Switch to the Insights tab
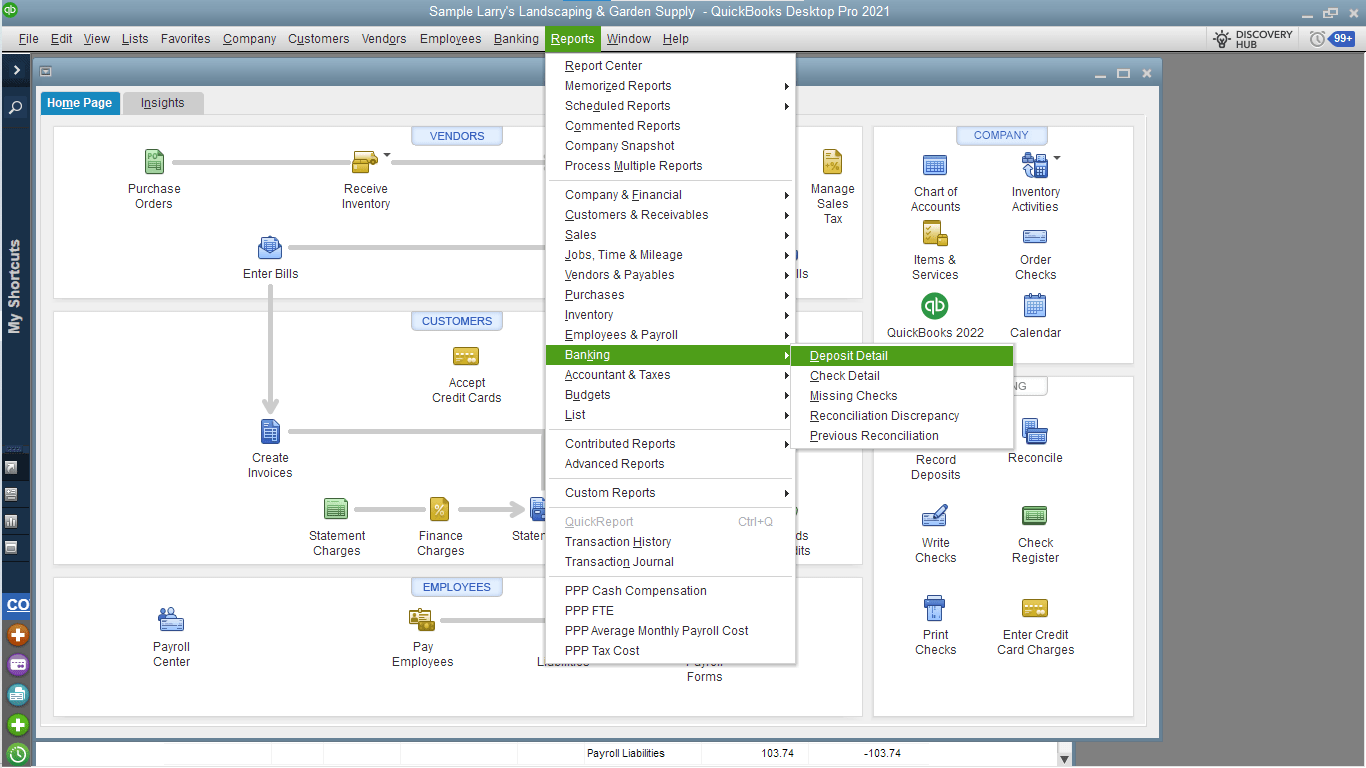 pos(162,103)
